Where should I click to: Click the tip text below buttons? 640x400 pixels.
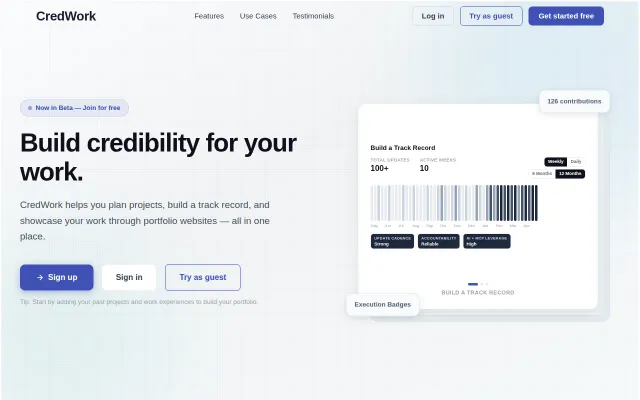click(139, 302)
